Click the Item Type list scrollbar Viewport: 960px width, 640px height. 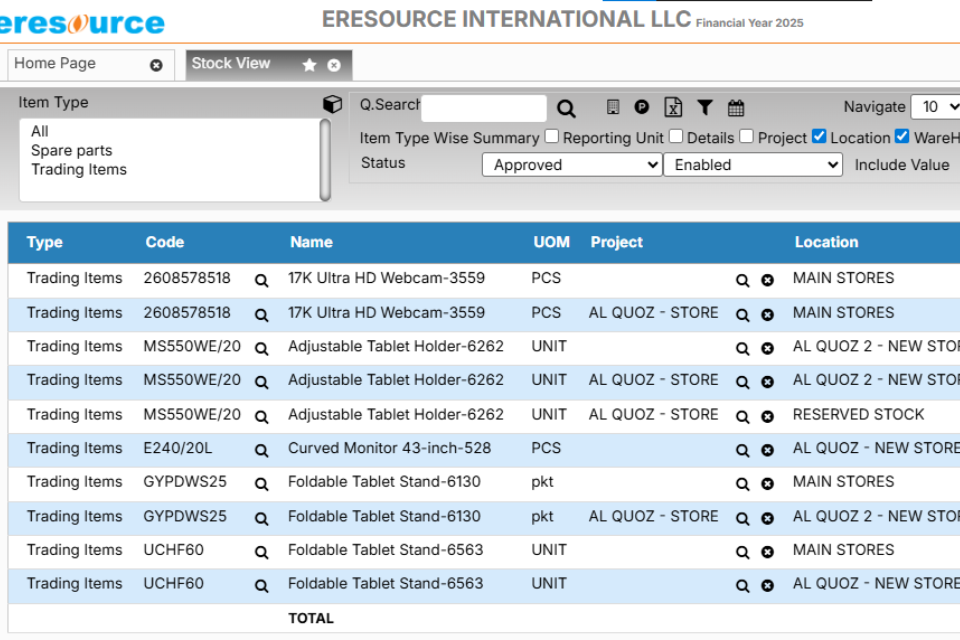click(325, 160)
